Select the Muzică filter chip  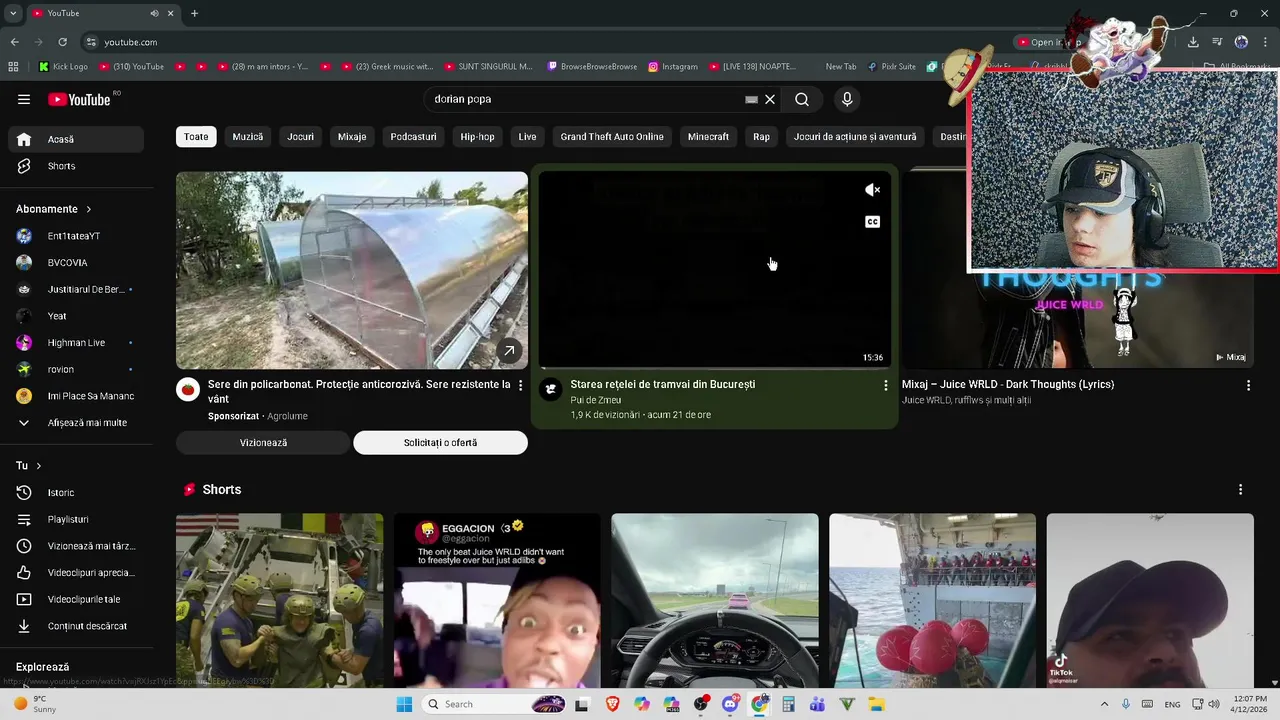click(248, 137)
